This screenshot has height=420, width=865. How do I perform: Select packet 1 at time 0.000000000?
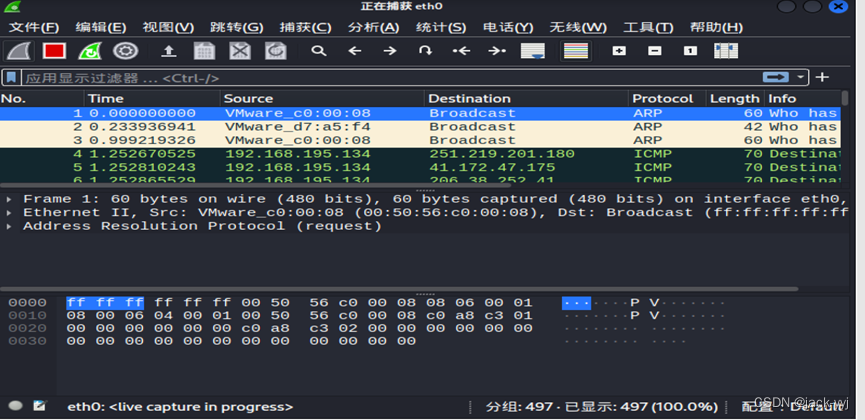pyautogui.click(x=420, y=114)
